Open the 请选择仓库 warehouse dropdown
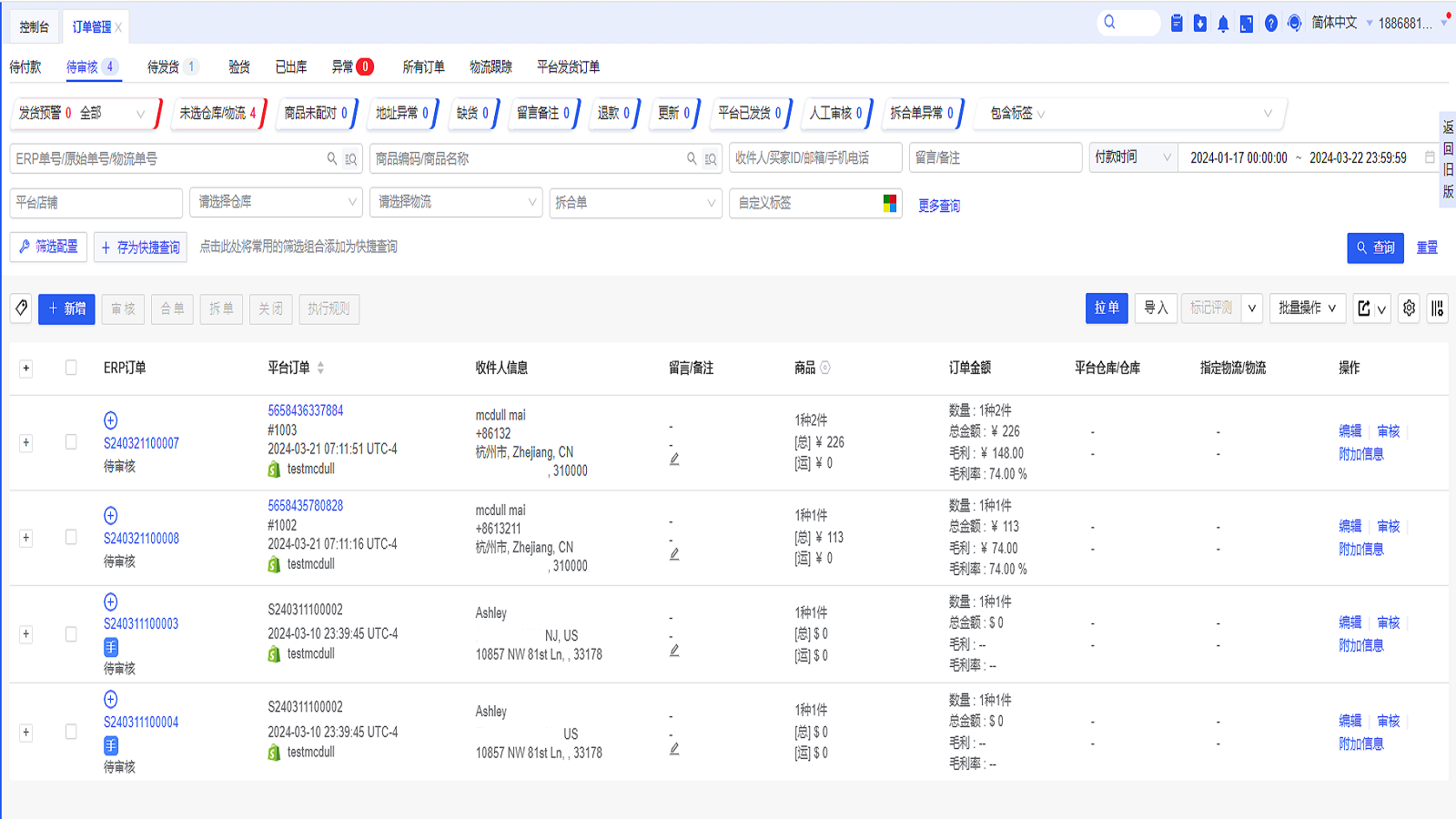The image size is (1456, 819). tap(276, 202)
